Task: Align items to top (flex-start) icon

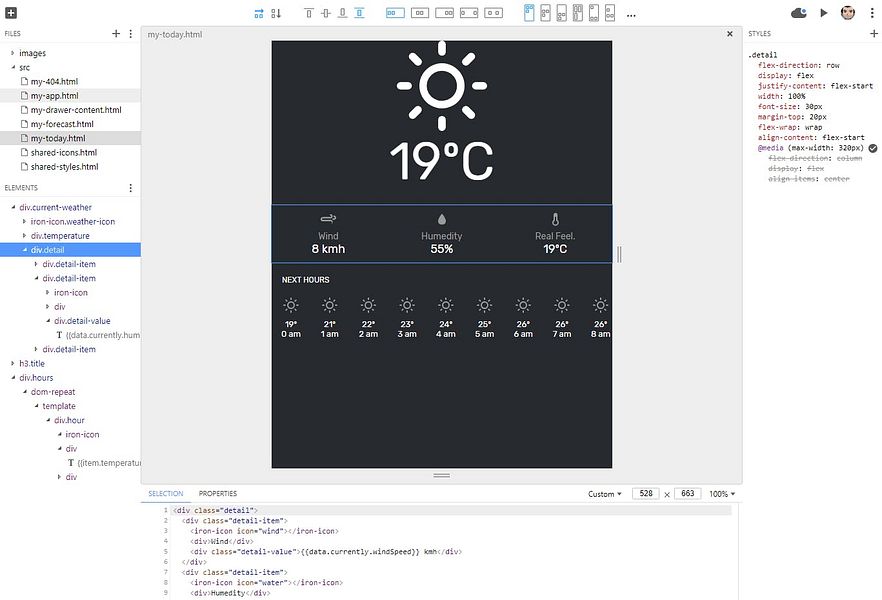Action: (x=309, y=13)
